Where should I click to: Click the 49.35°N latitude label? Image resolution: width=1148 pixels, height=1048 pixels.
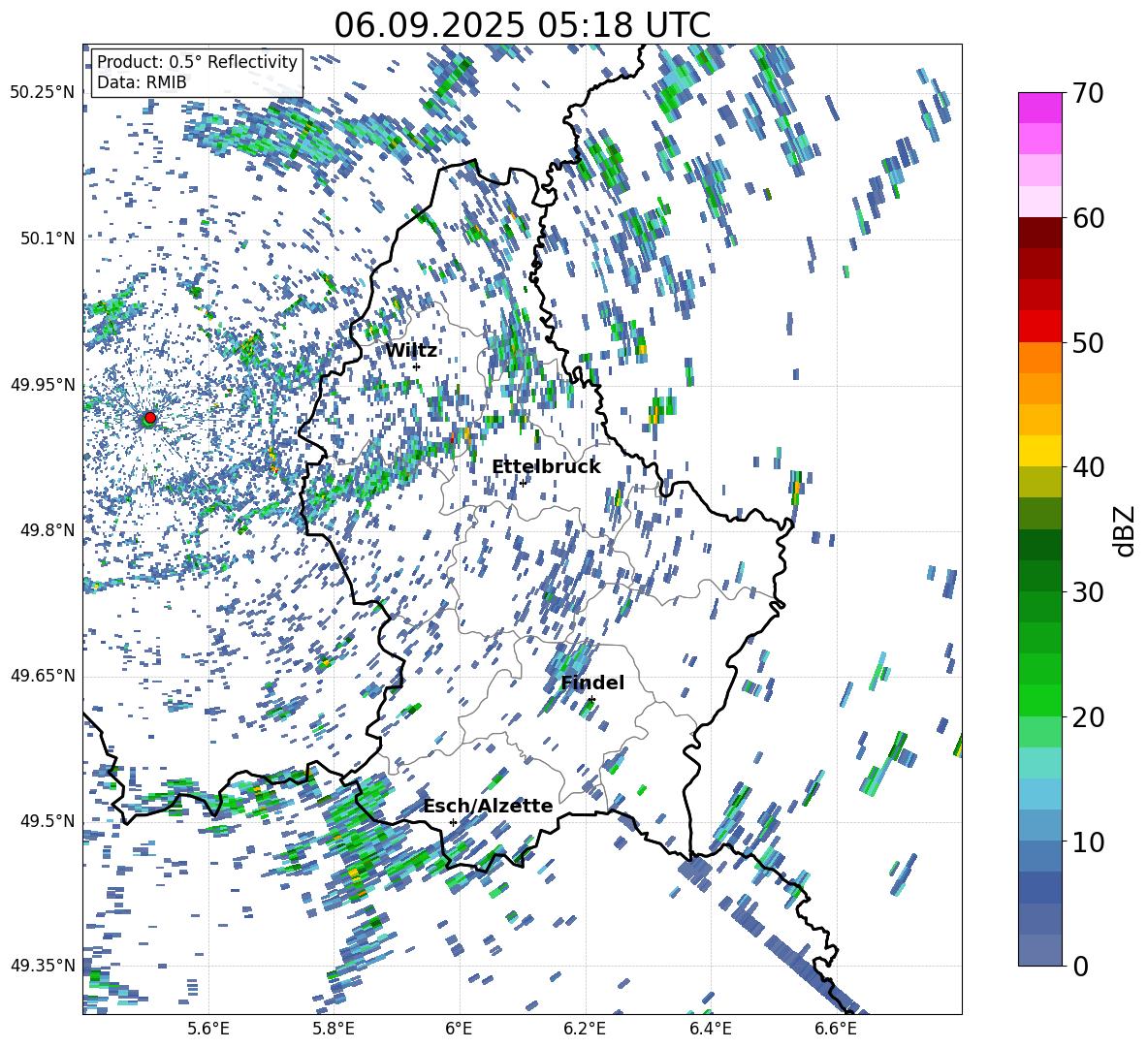(43, 966)
